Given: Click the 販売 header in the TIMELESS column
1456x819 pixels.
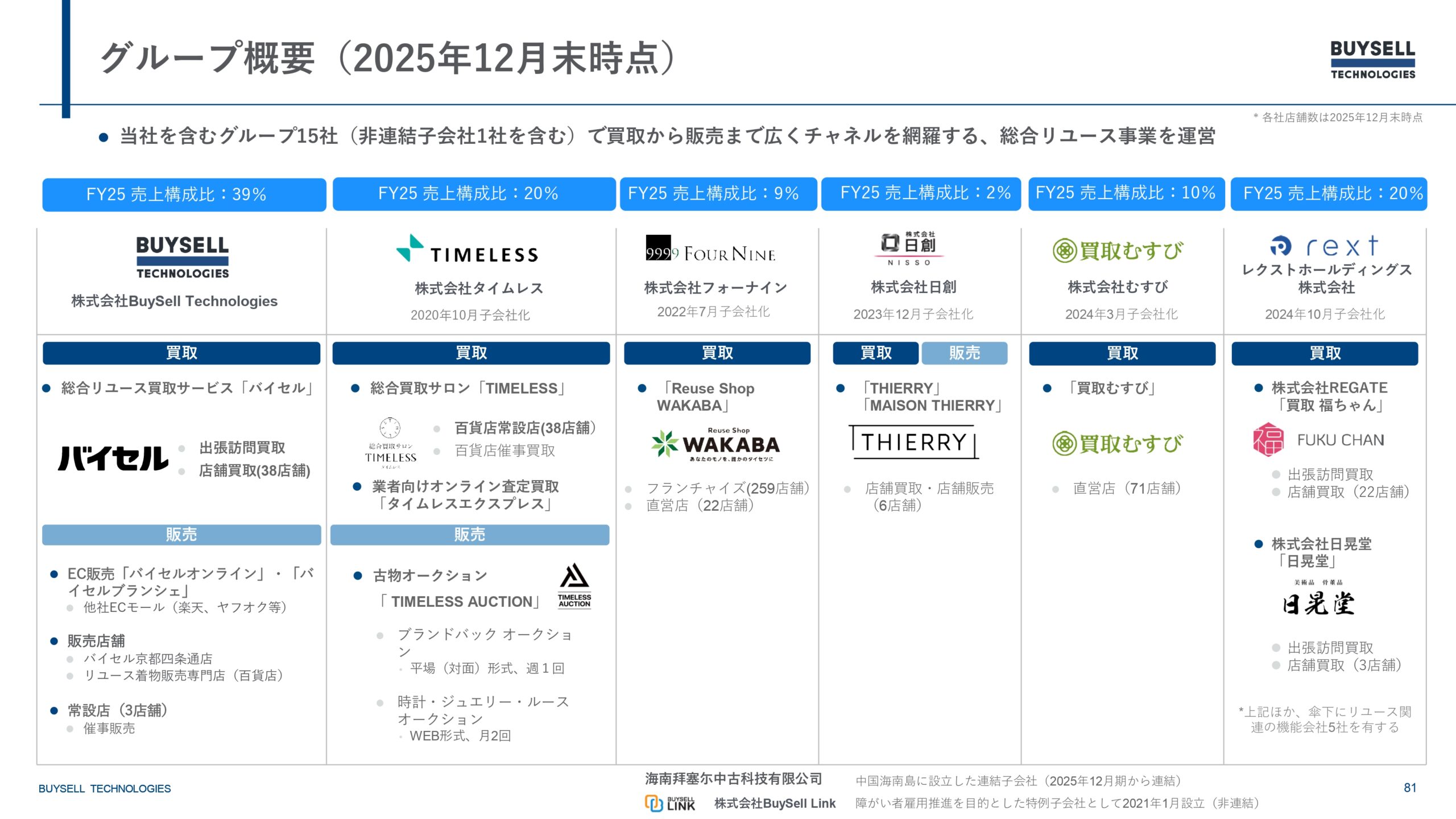Looking at the screenshot, I should pyautogui.click(x=470, y=535).
